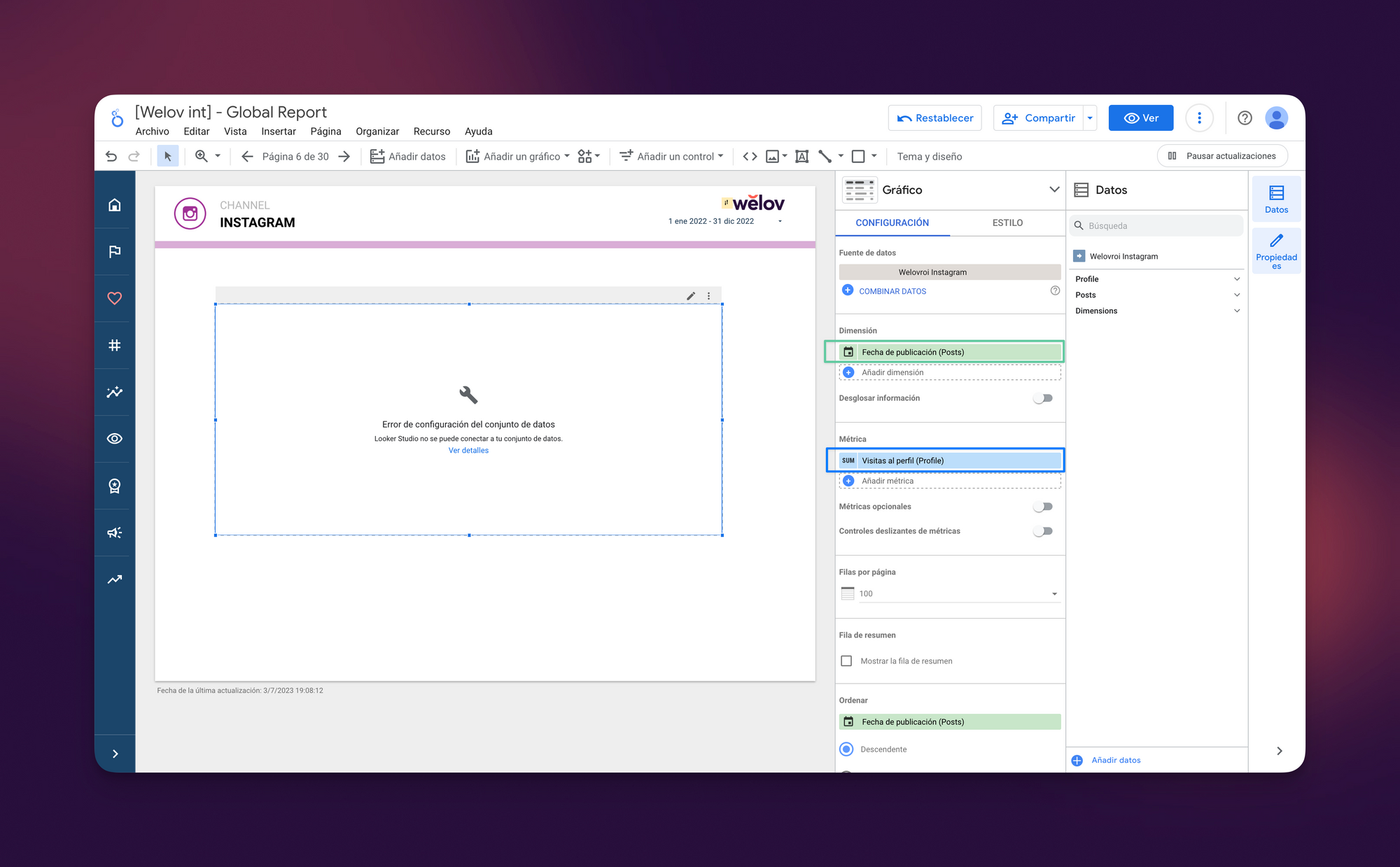Open the Propiedades side tab
The height and width of the screenshot is (867, 1400).
click(x=1276, y=251)
